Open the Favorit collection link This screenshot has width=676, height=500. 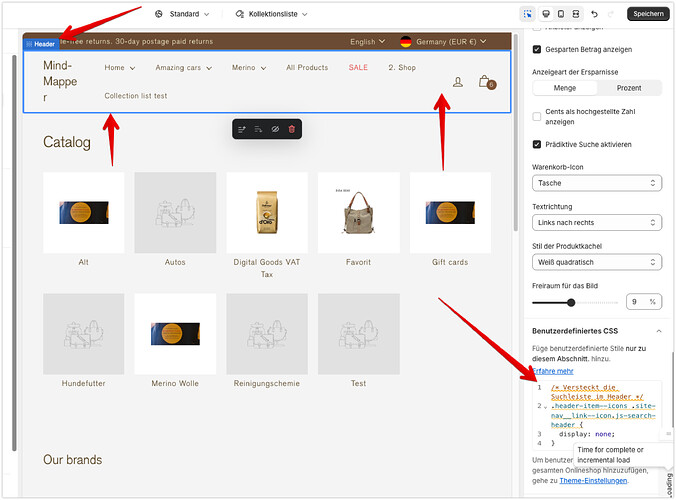click(358, 262)
